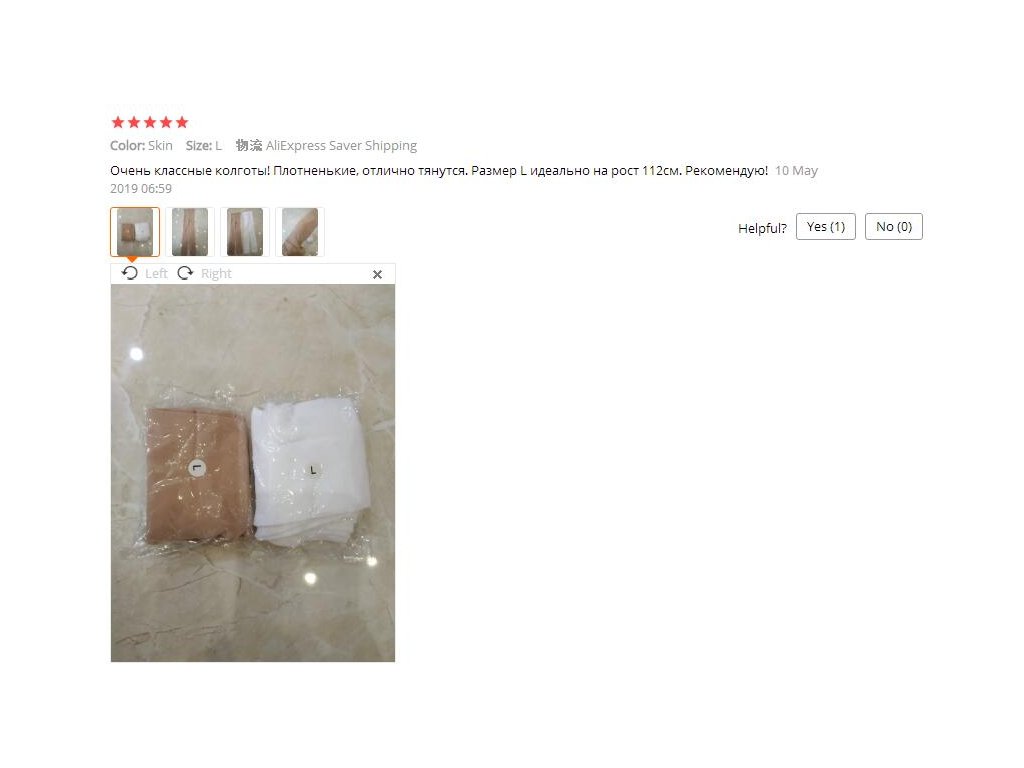Screen dimensions: 1024x768
Task: Click the rotate left arrow icon
Action: tap(130, 273)
